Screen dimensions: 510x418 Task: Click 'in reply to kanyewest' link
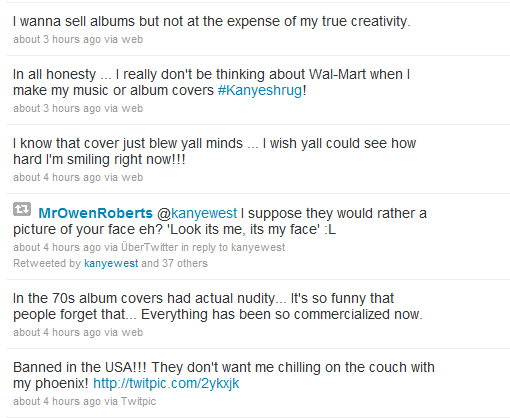(x=233, y=247)
